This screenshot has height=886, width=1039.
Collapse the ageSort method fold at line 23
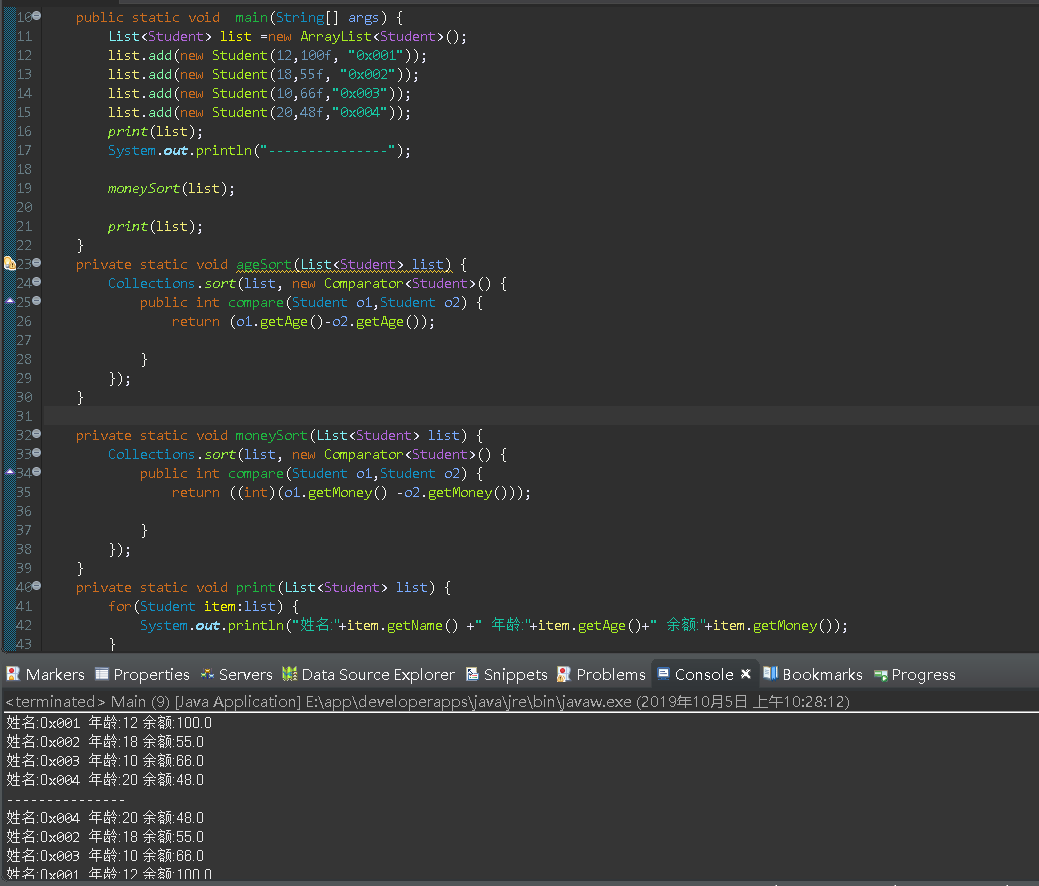(37, 262)
